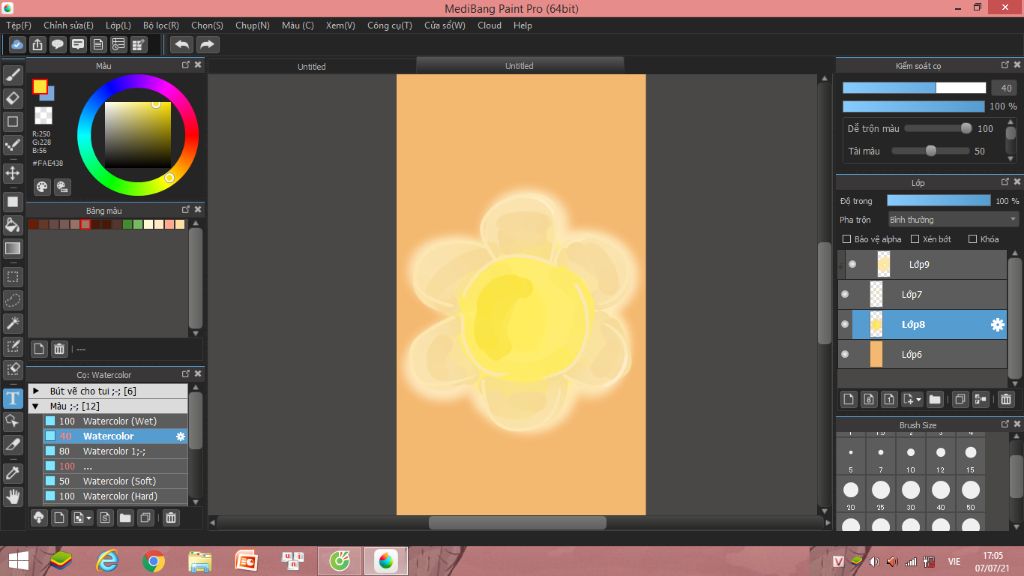
Task: Select the Brush tool in left toolbar
Action: click(12, 75)
